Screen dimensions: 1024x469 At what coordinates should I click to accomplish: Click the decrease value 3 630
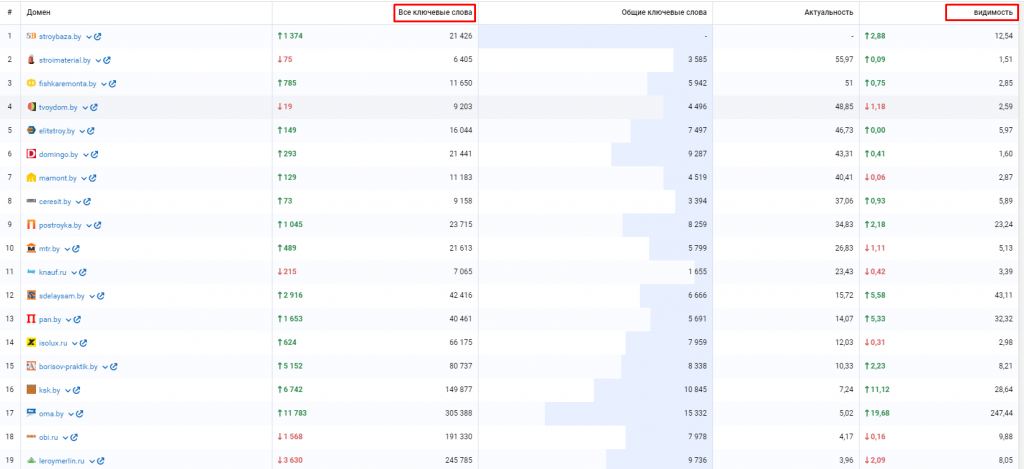coord(291,461)
